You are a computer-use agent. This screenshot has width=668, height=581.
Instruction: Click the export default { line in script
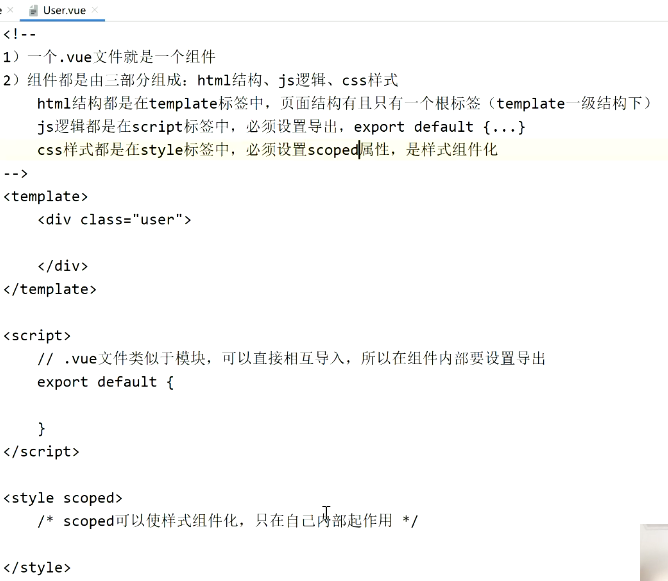[x=105, y=382]
